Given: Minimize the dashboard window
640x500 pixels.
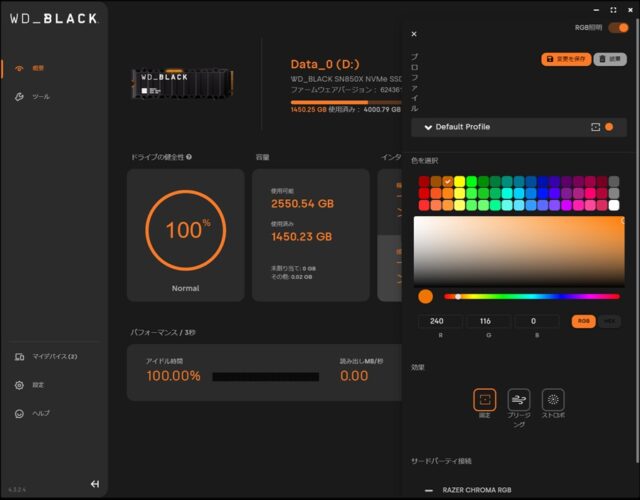Looking at the screenshot, I should point(596,10).
